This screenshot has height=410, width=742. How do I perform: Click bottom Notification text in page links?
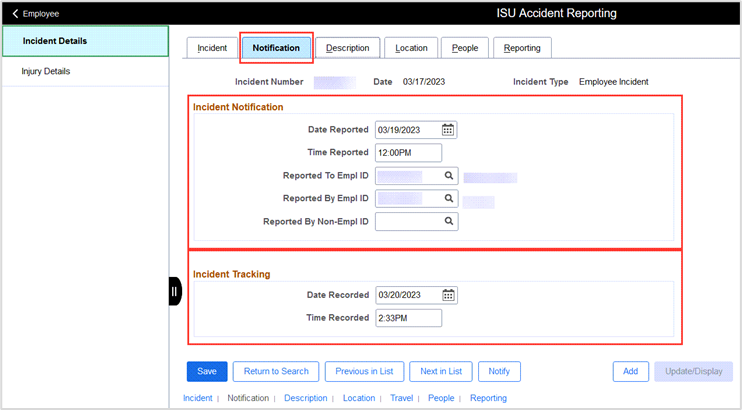tap(248, 398)
